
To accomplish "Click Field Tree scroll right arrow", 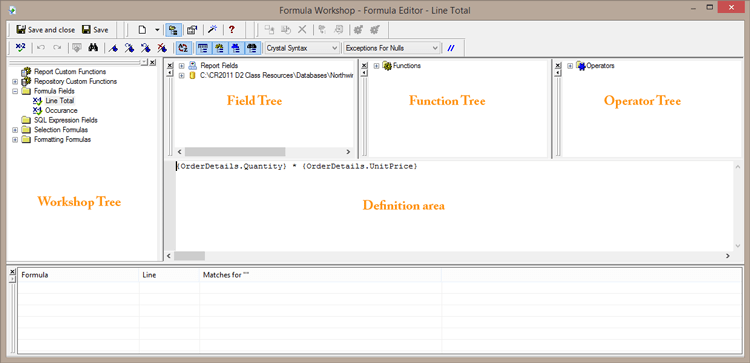I will coord(348,152).
